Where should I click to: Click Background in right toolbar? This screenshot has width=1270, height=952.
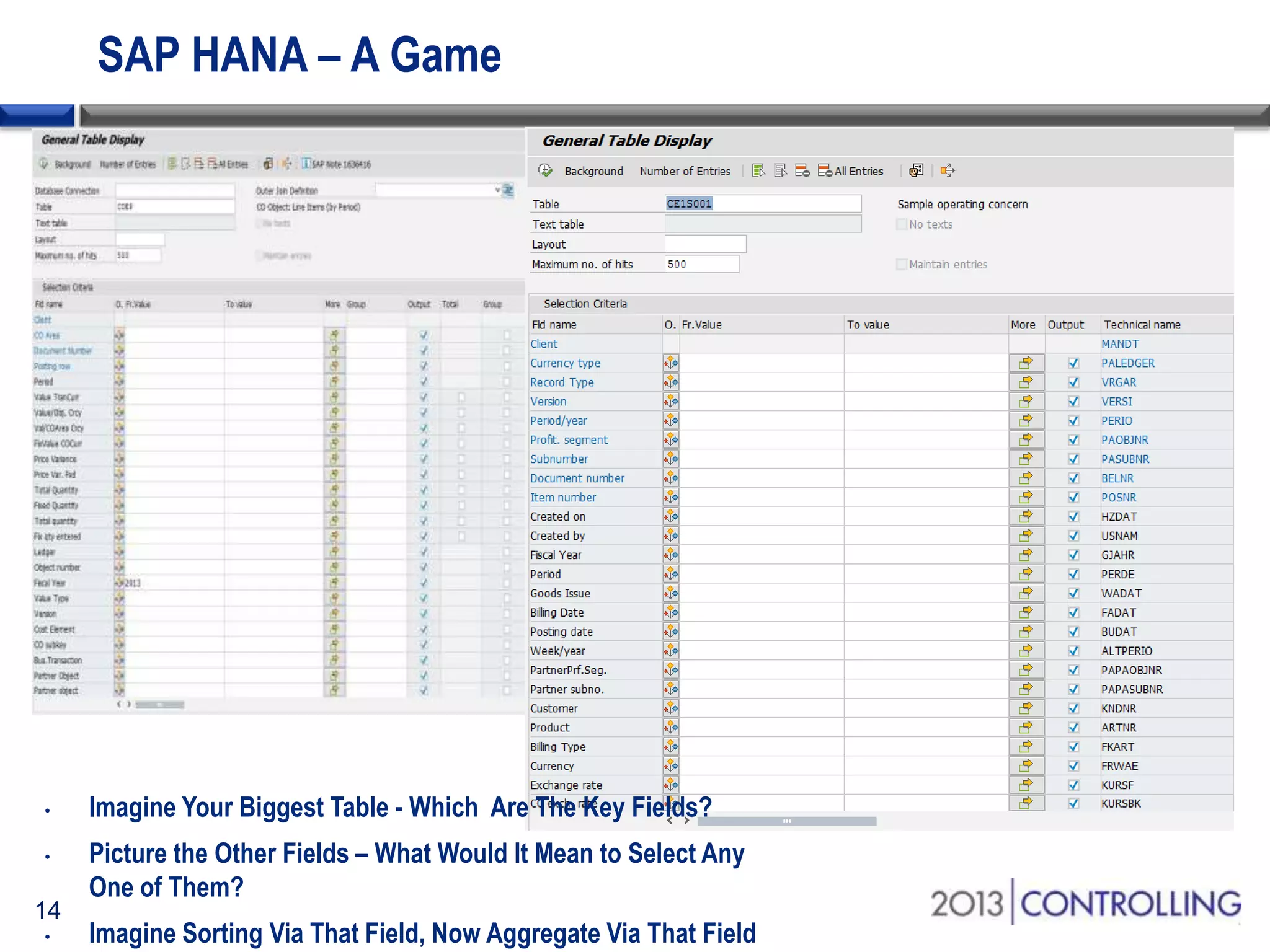click(x=593, y=171)
